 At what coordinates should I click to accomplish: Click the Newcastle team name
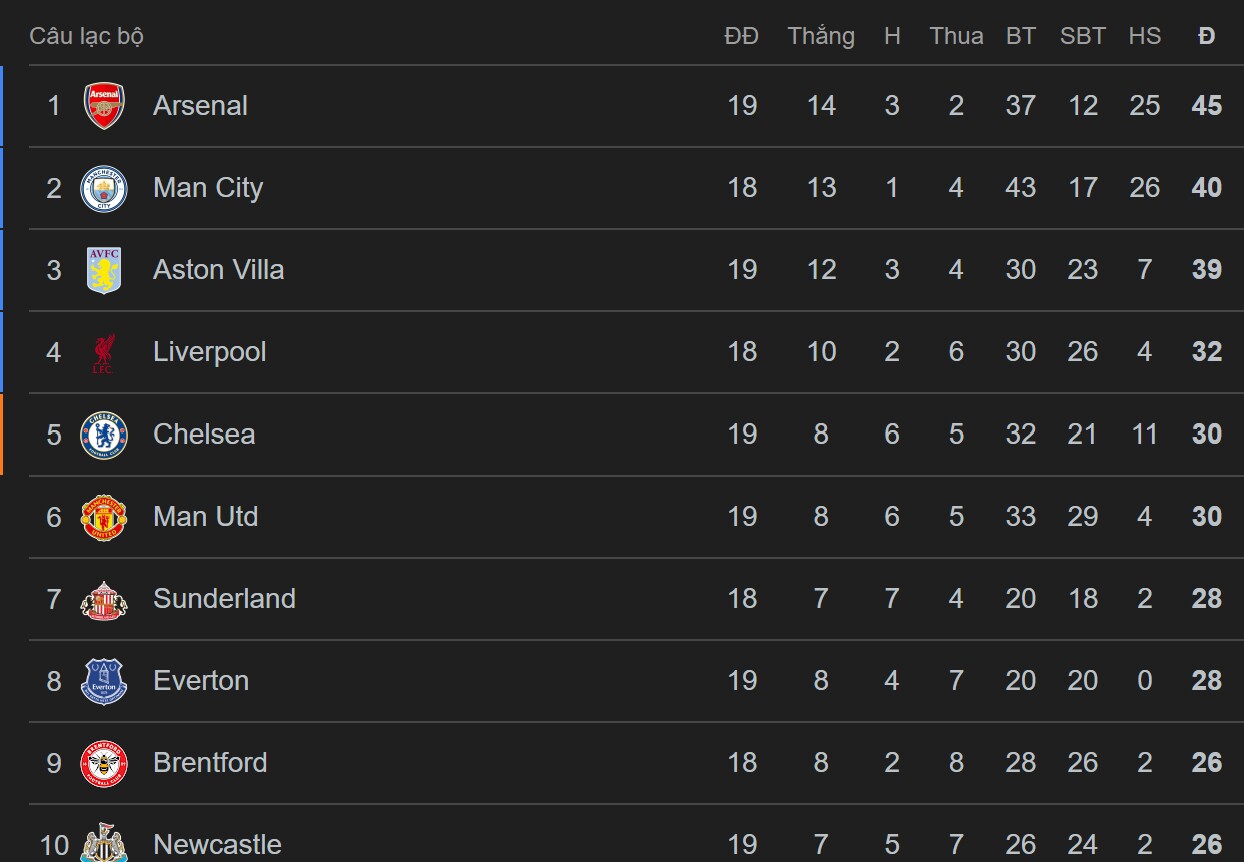(x=217, y=844)
